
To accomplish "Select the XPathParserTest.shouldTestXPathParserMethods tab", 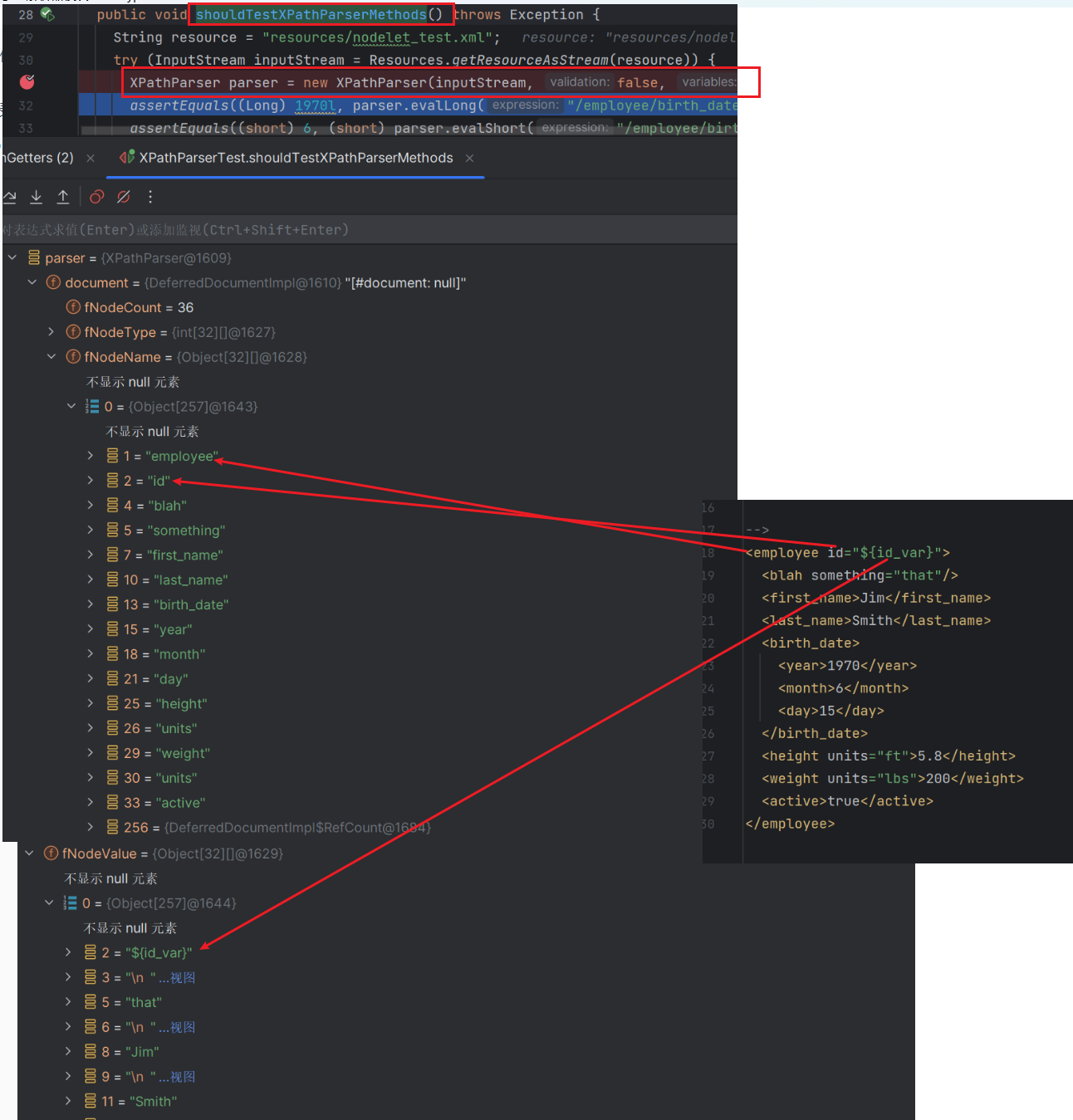I will [296, 158].
